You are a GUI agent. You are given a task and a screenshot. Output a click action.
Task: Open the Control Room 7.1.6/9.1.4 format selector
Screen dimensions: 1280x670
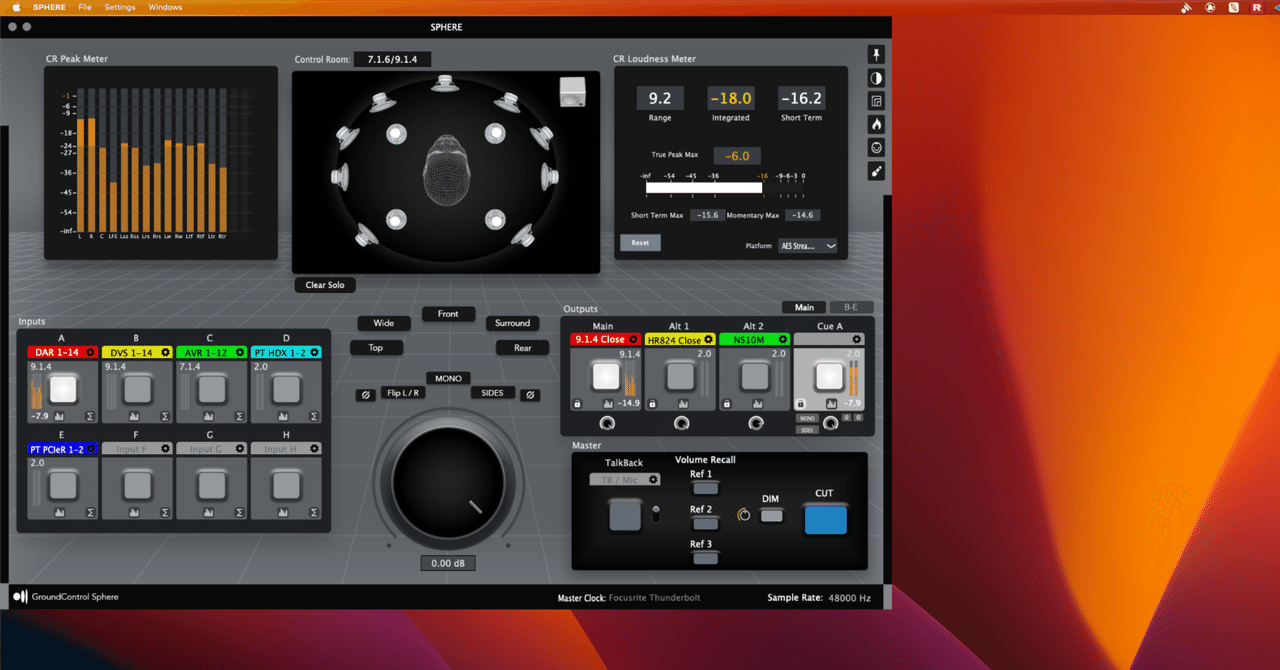392,60
